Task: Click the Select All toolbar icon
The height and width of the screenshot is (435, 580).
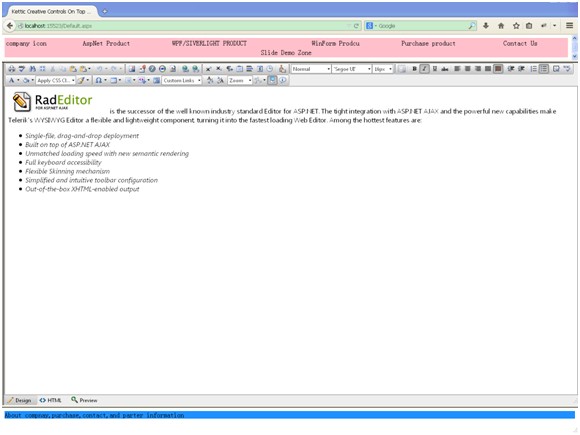Action: pos(43,69)
